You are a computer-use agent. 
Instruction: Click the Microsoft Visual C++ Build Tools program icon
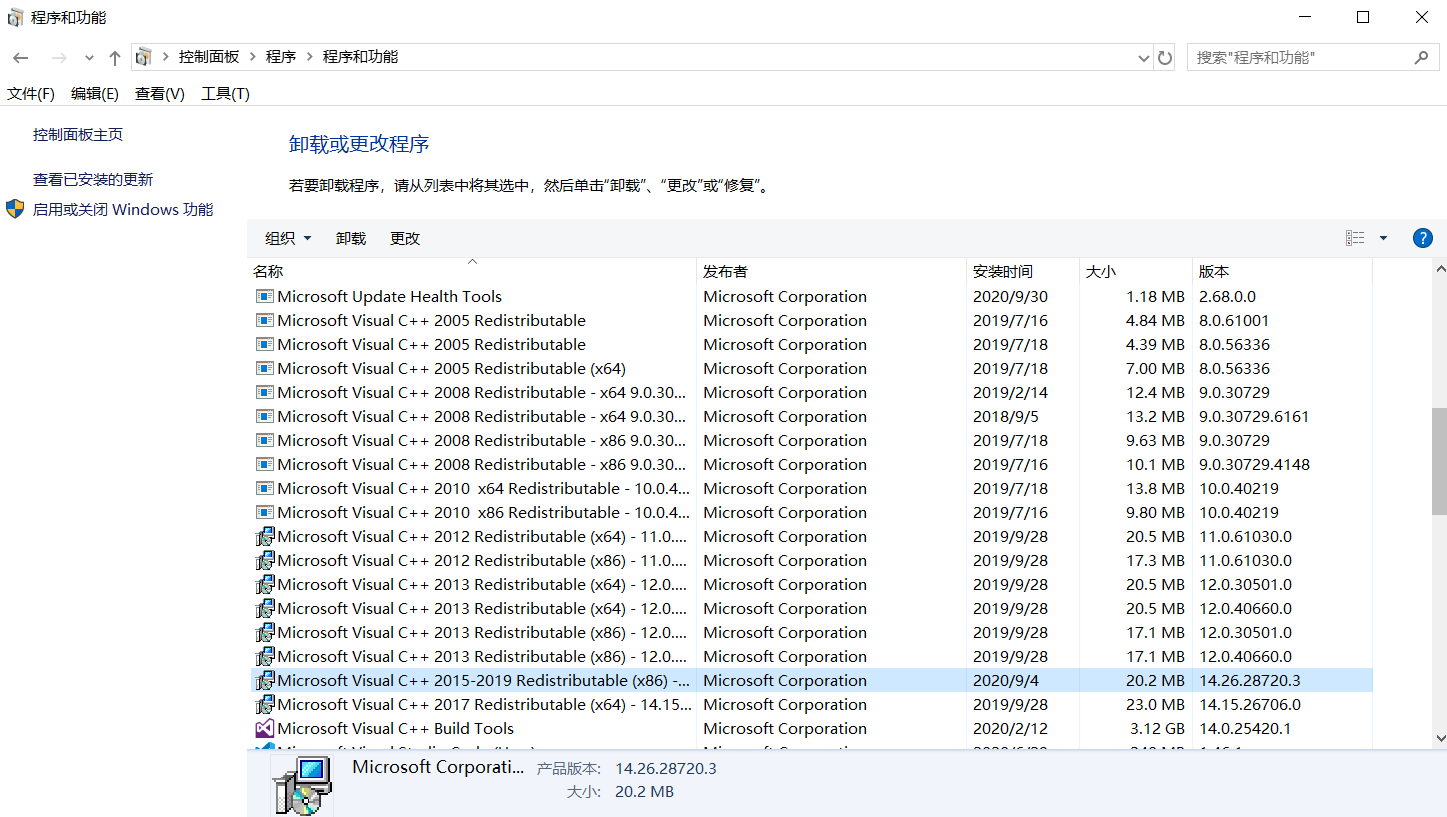click(x=265, y=728)
